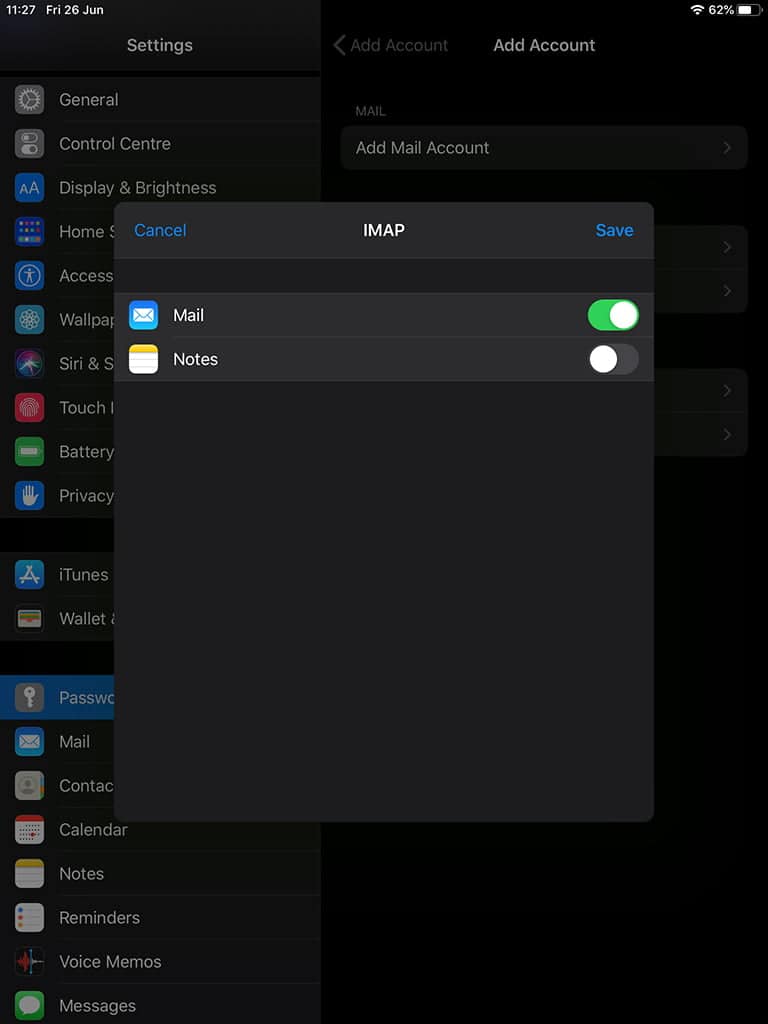This screenshot has height=1024, width=768.
Task: Tap the 62% battery percentage text
Action: [721, 10]
